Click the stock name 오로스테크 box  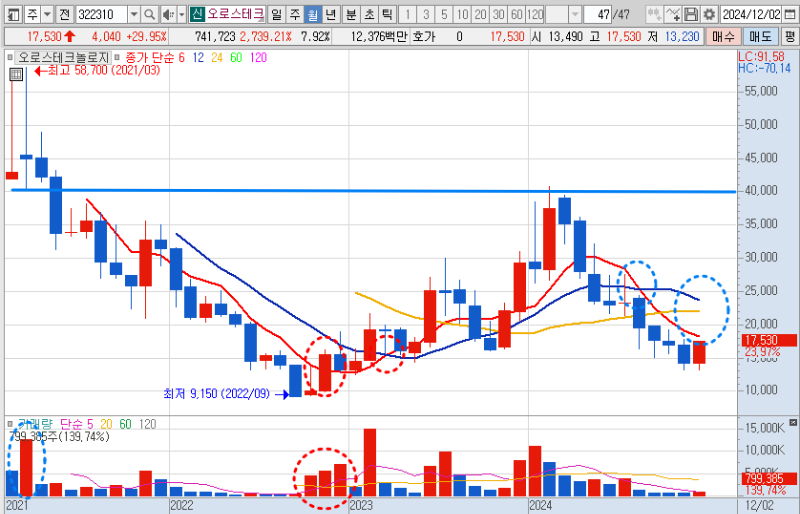point(235,14)
